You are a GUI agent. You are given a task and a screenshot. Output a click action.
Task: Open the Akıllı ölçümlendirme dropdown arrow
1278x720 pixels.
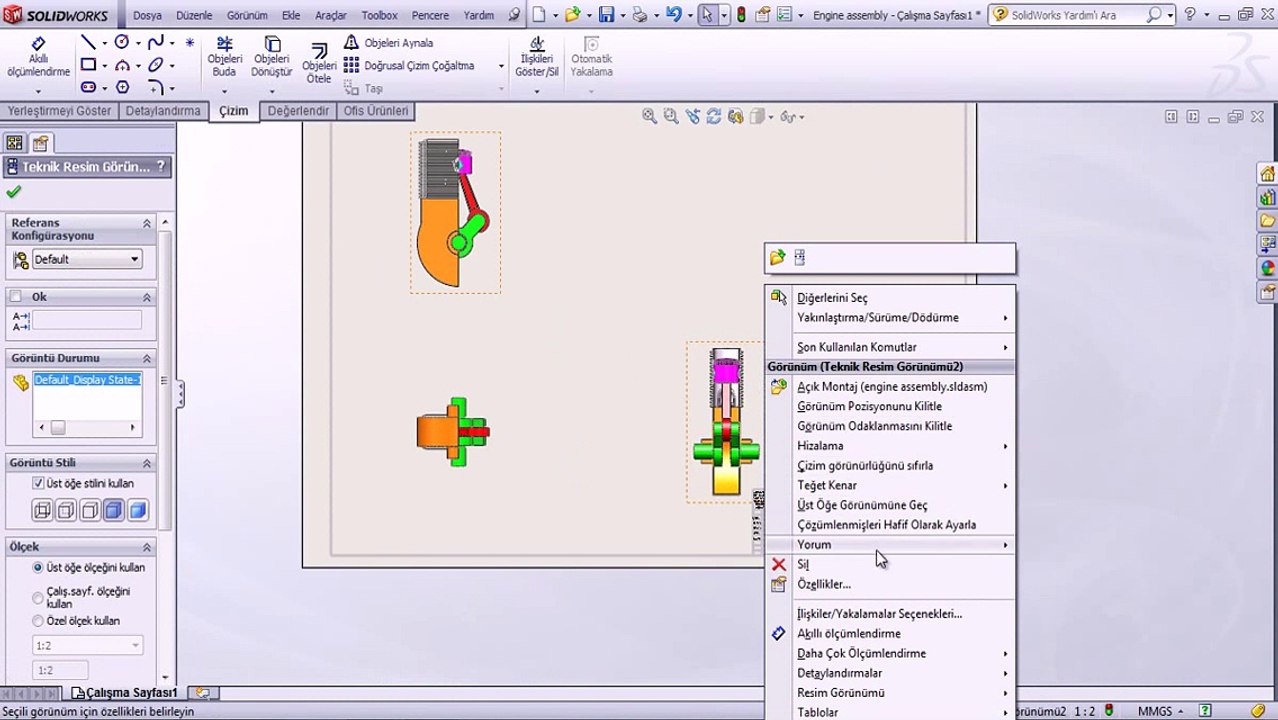point(38,91)
